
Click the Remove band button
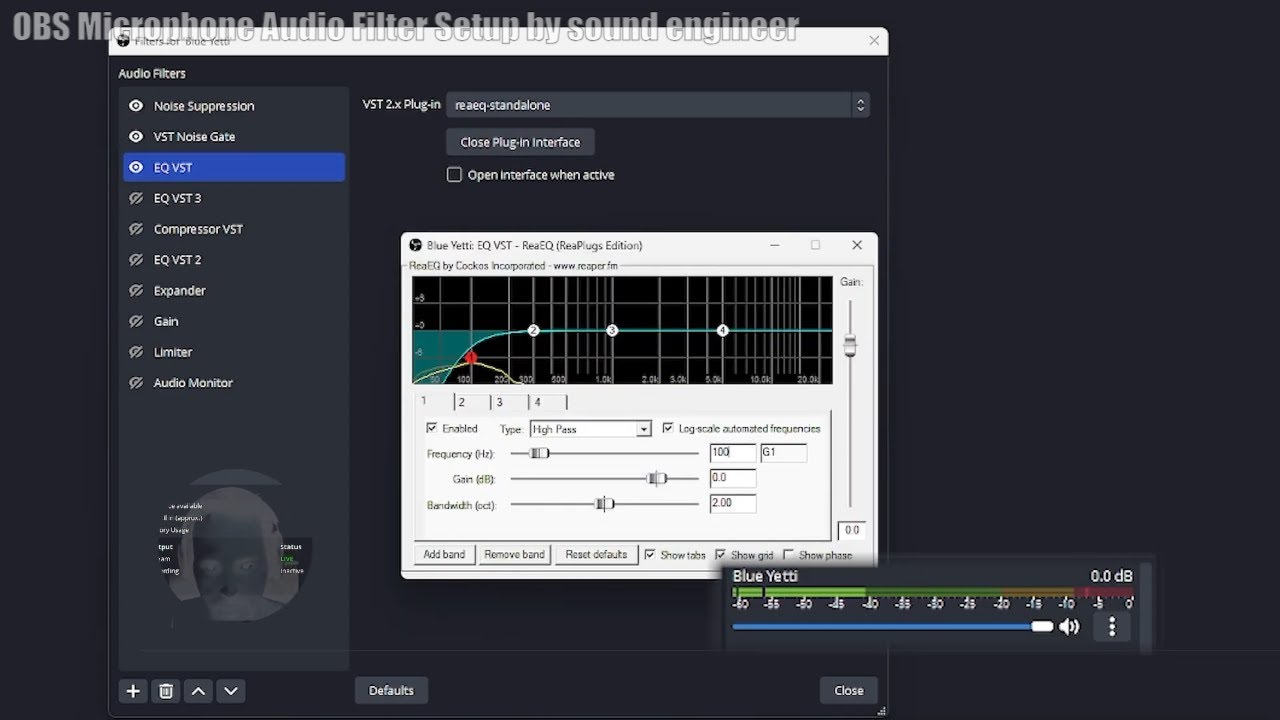pyautogui.click(x=514, y=554)
